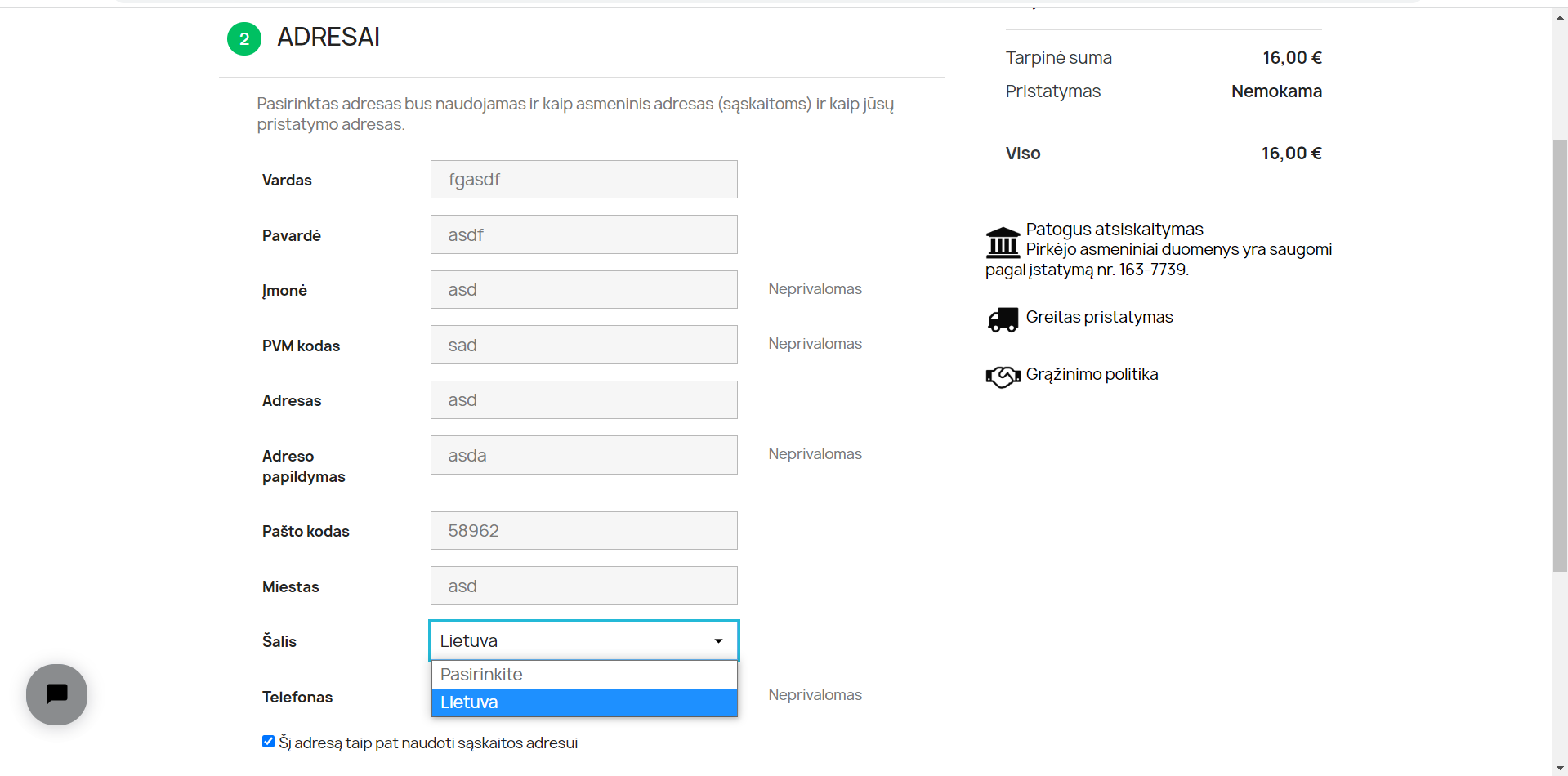This screenshot has height=776, width=1568.
Task: Open Grąžinimo politika link
Action: click(1092, 374)
